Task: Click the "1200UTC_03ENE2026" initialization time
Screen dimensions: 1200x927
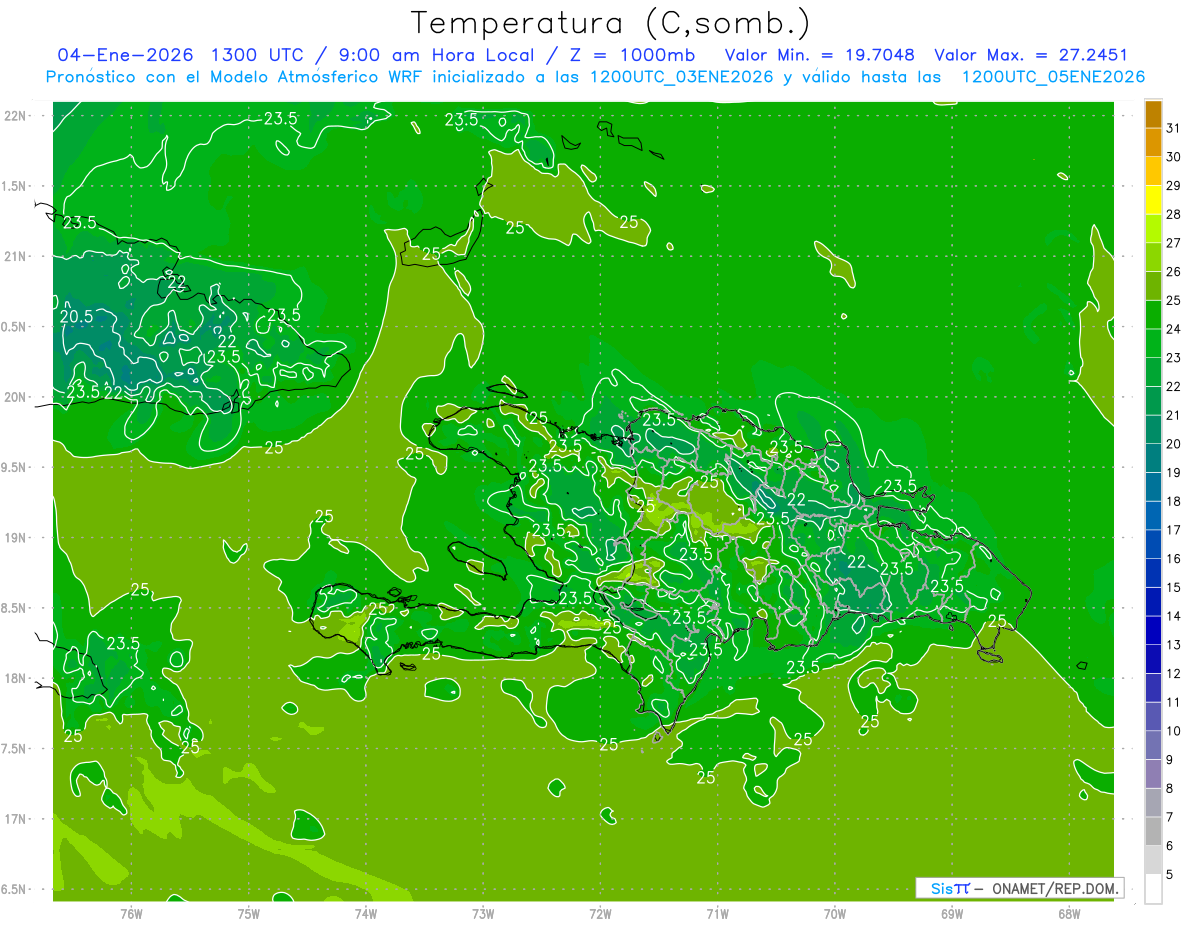Action: 681,77
